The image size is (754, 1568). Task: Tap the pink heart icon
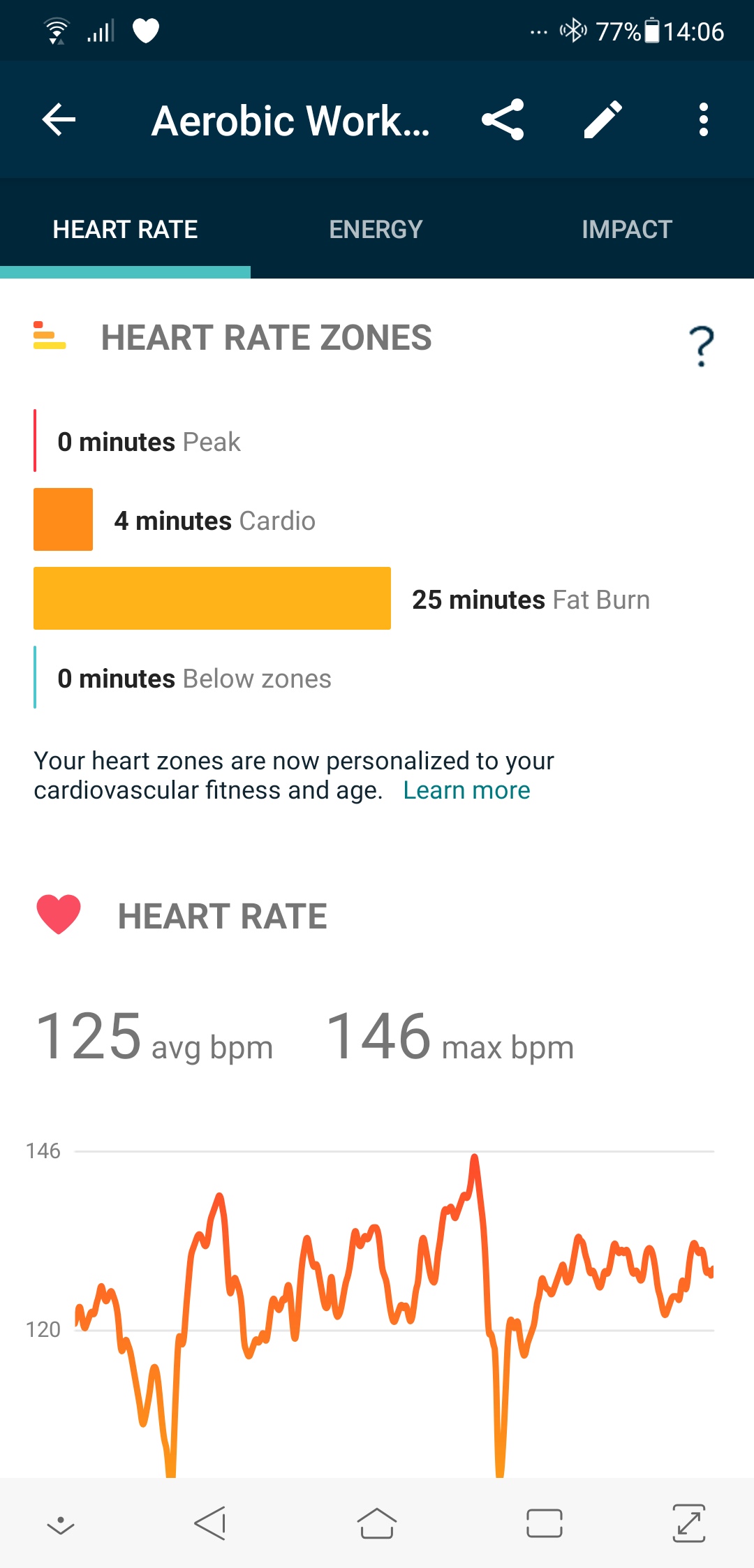tap(59, 914)
